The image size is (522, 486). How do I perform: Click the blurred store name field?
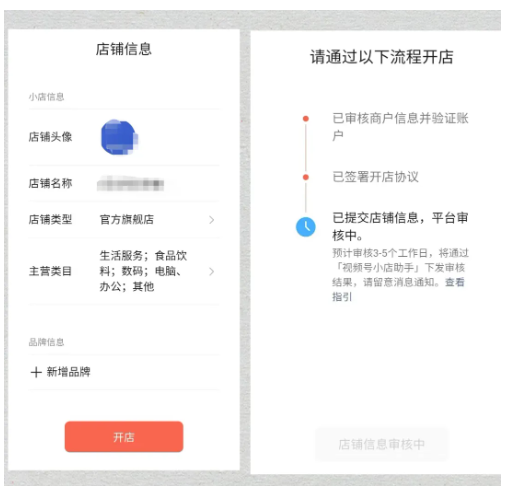tap(130, 184)
